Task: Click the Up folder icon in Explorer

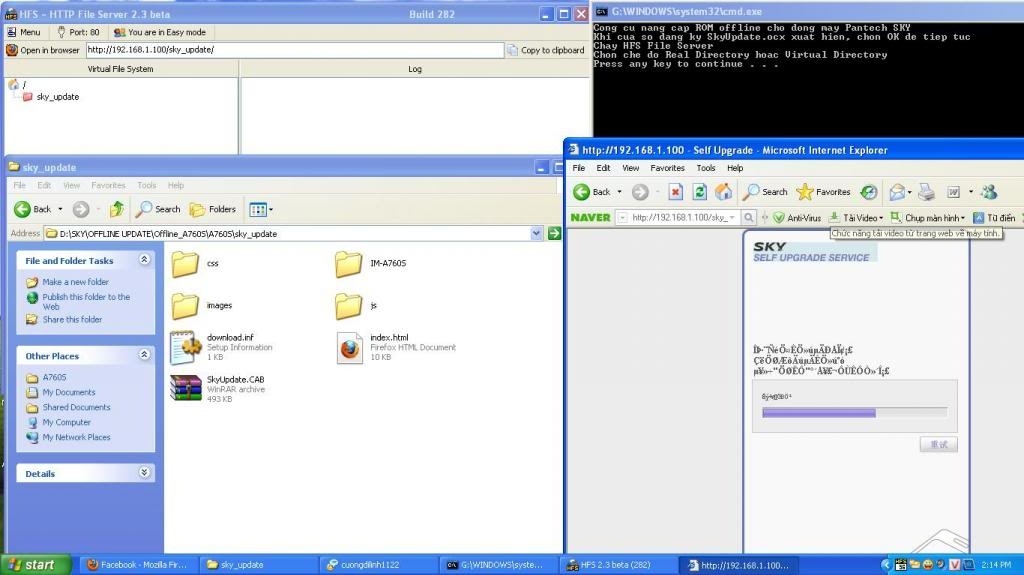Action: [x=117, y=209]
